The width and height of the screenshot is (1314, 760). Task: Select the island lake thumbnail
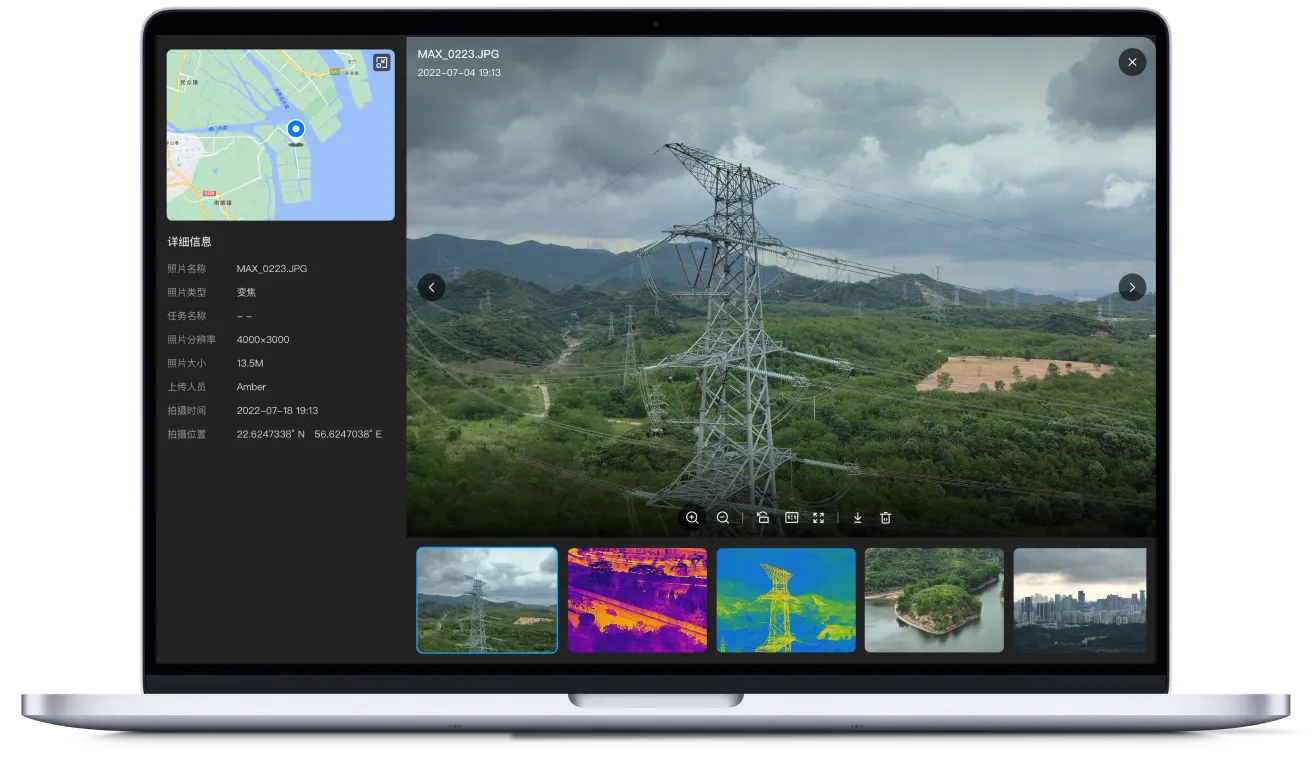pyautogui.click(x=934, y=600)
